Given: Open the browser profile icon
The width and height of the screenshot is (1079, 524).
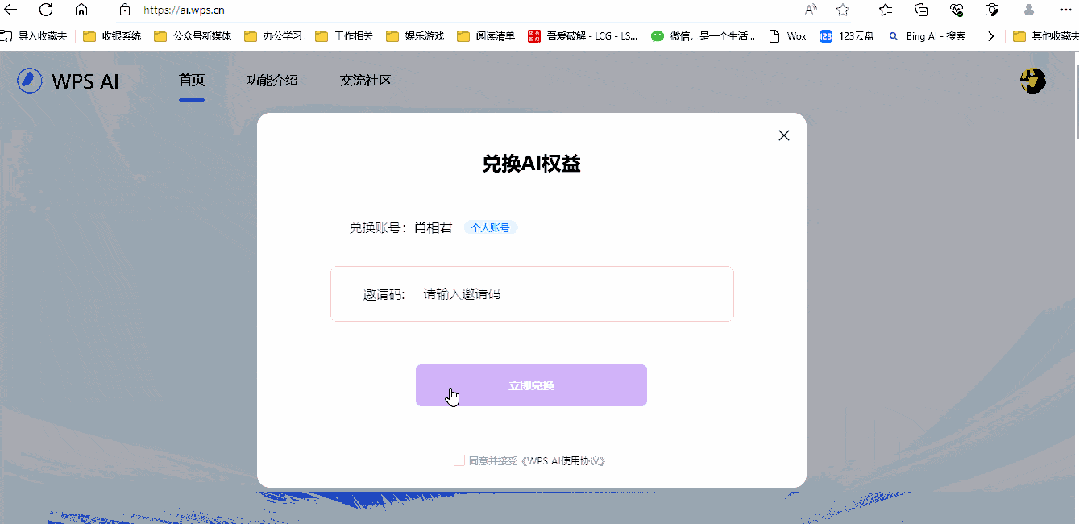Looking at the screenshot, I should [x=1029, y=10].
